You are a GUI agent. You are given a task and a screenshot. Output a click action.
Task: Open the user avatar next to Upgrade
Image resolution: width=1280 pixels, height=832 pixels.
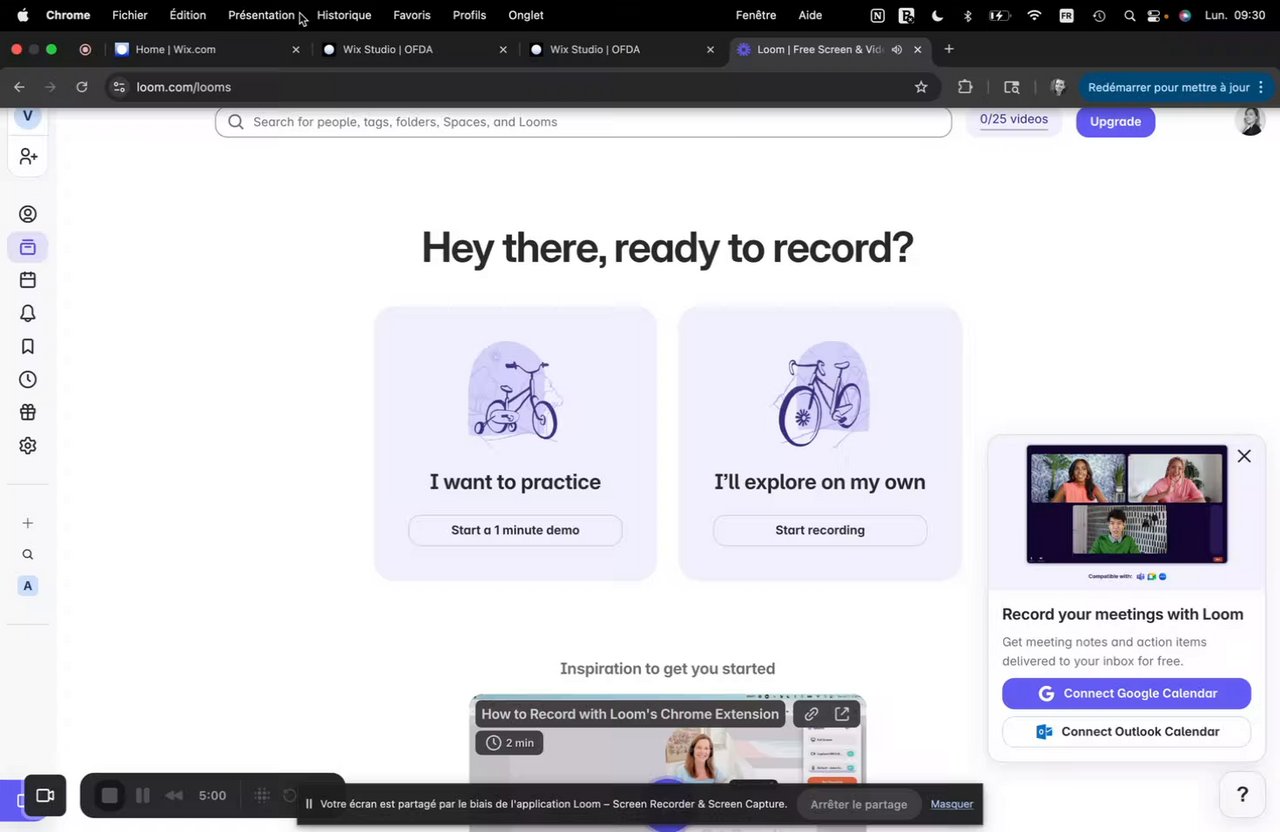pos(1250,120)
